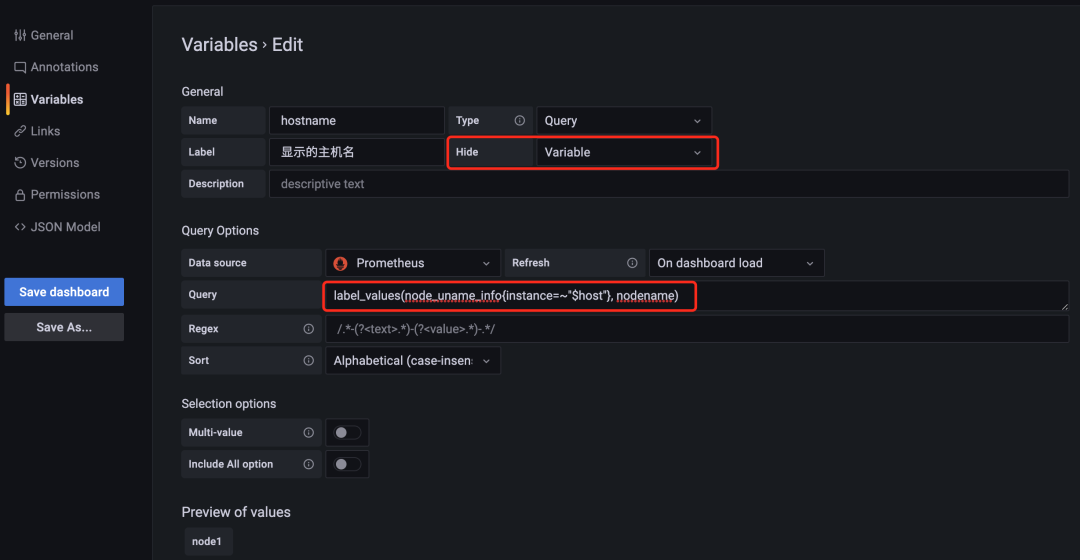Turn on the Include All option switch
The image size is (1080, 560).
[x=347, y=464]
